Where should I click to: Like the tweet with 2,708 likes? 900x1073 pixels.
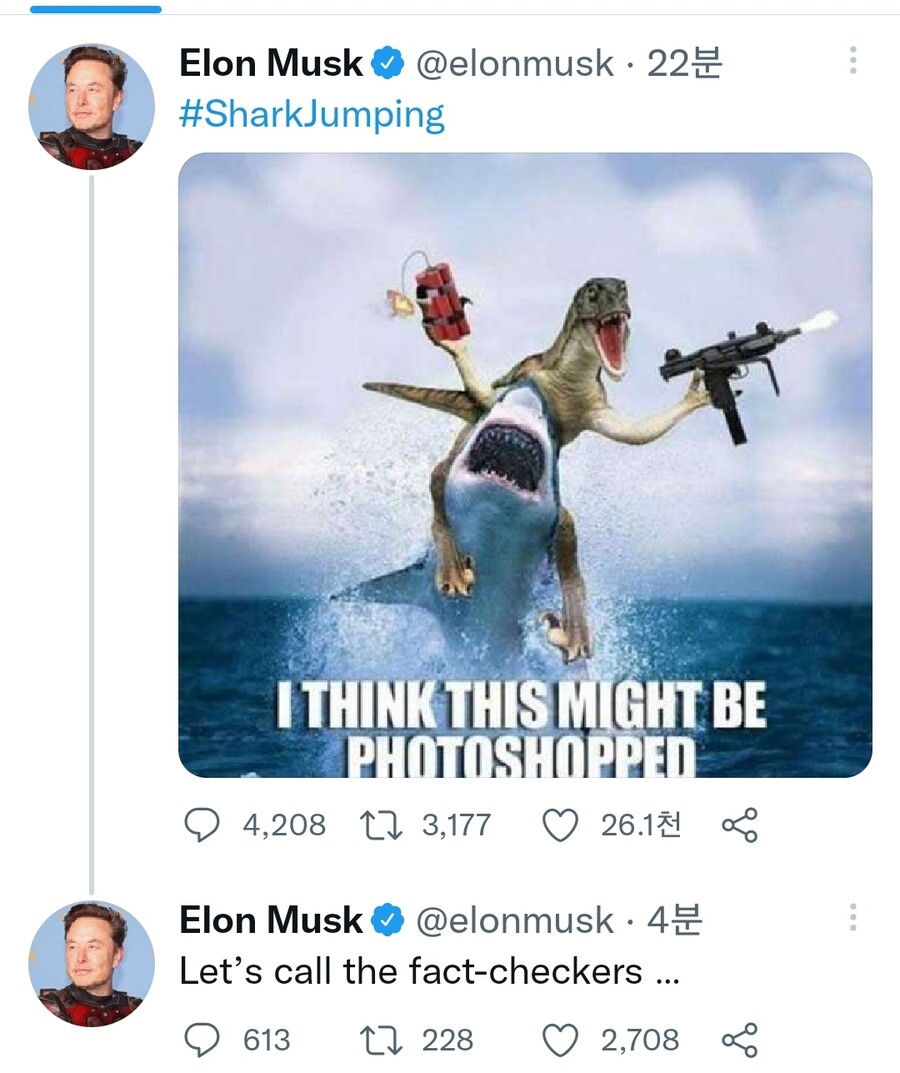[561, 1040]
